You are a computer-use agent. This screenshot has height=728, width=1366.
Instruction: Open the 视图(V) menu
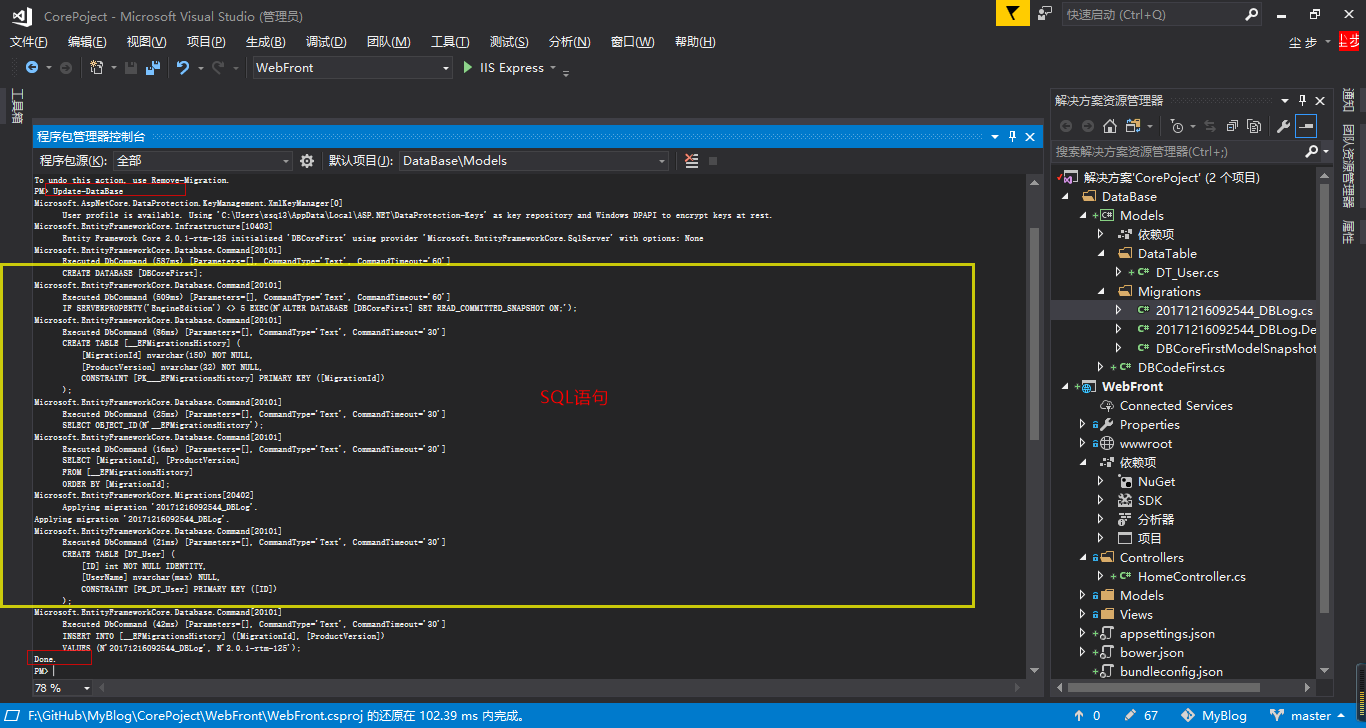(146, 42)
